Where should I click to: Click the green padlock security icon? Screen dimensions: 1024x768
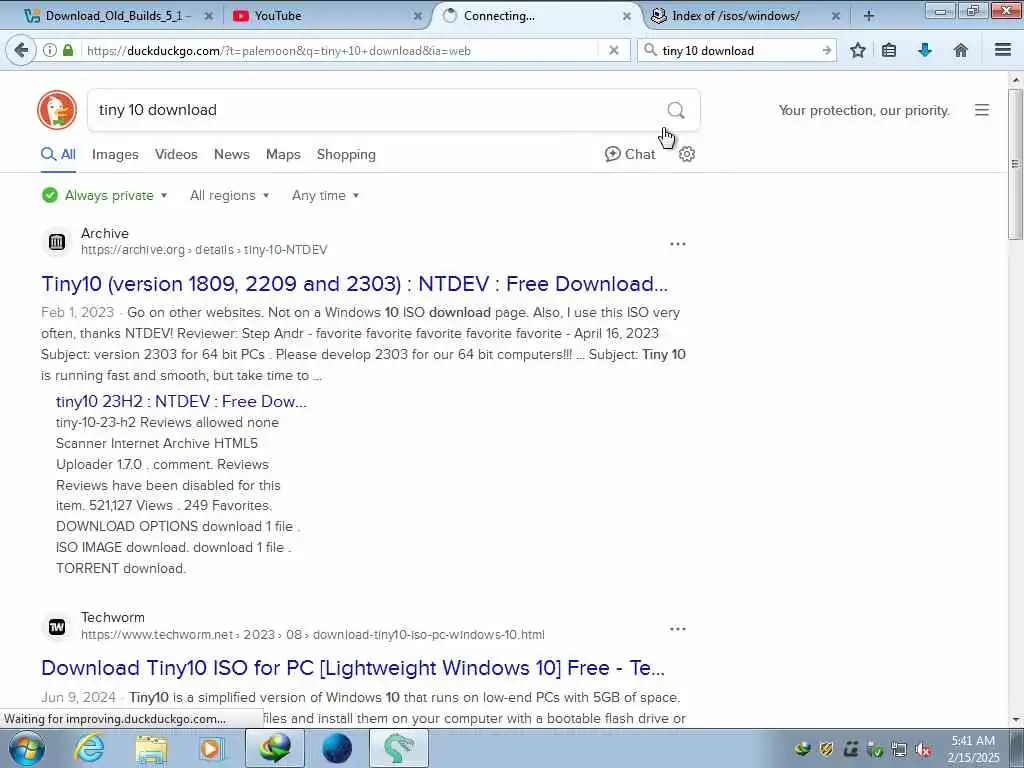[68, 50]
